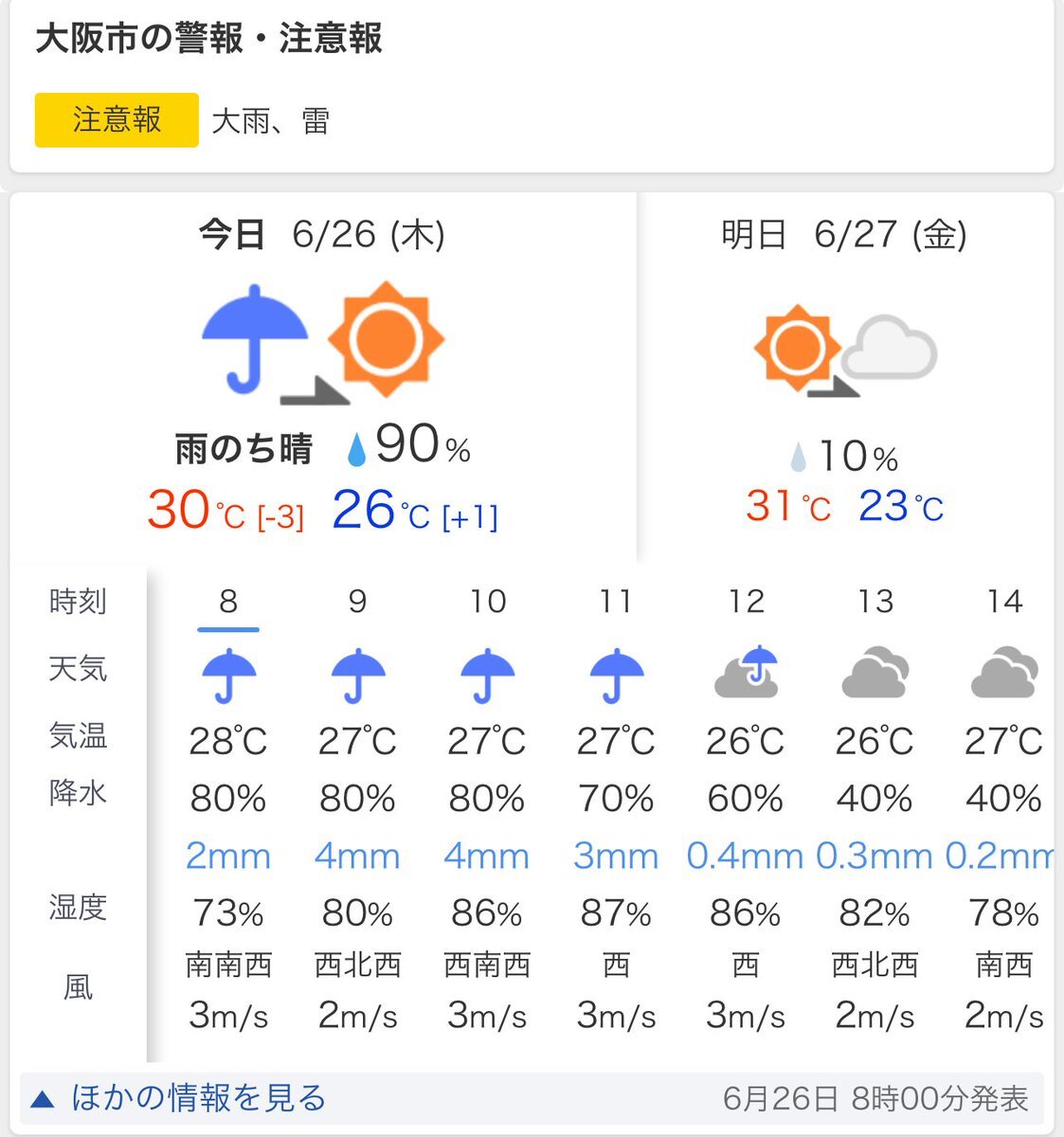Click the 12 o'clock cloud with umbrella icon

coord(746,671)
